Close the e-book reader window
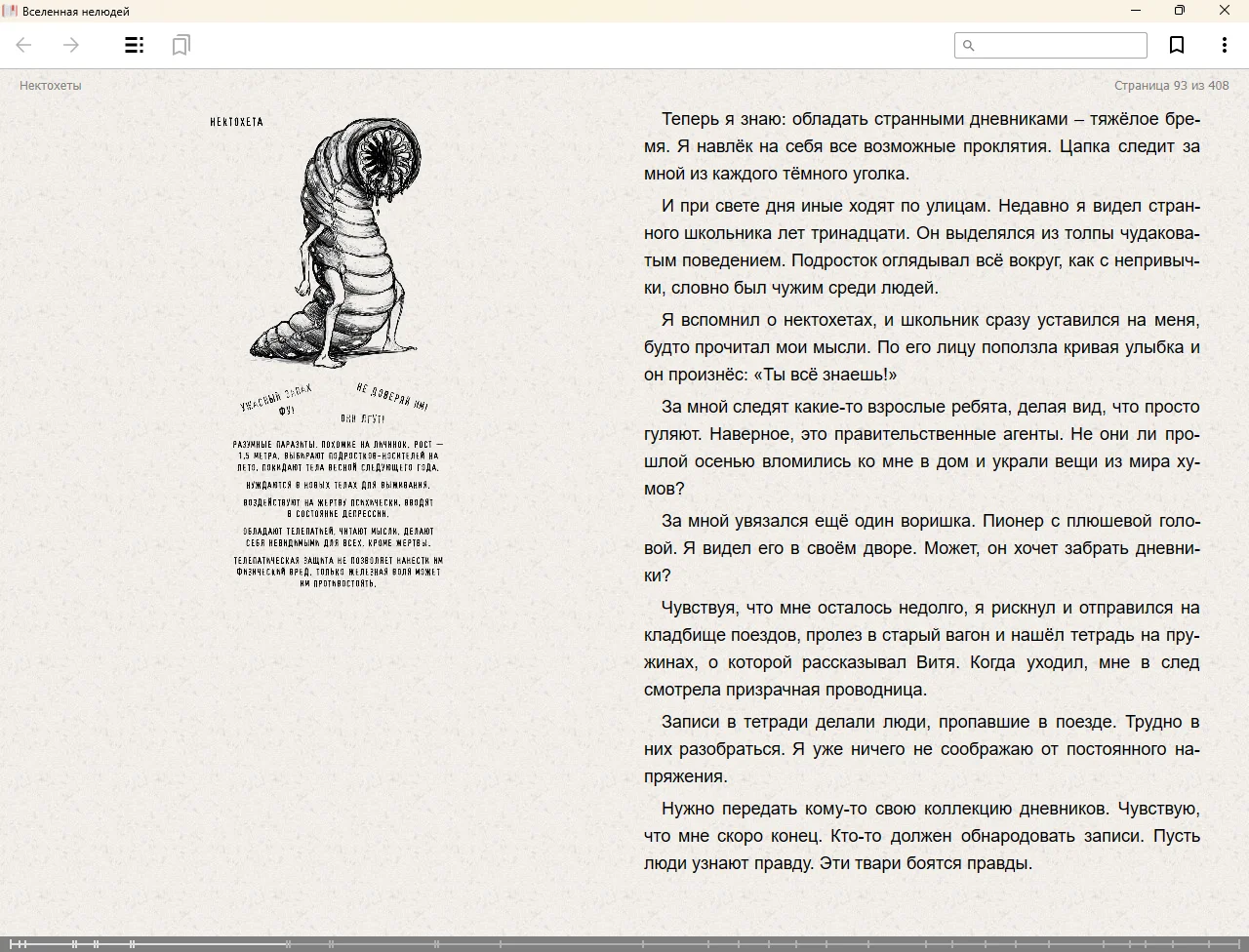The width and height of the screenshot is (1249, 952). 1225,11
